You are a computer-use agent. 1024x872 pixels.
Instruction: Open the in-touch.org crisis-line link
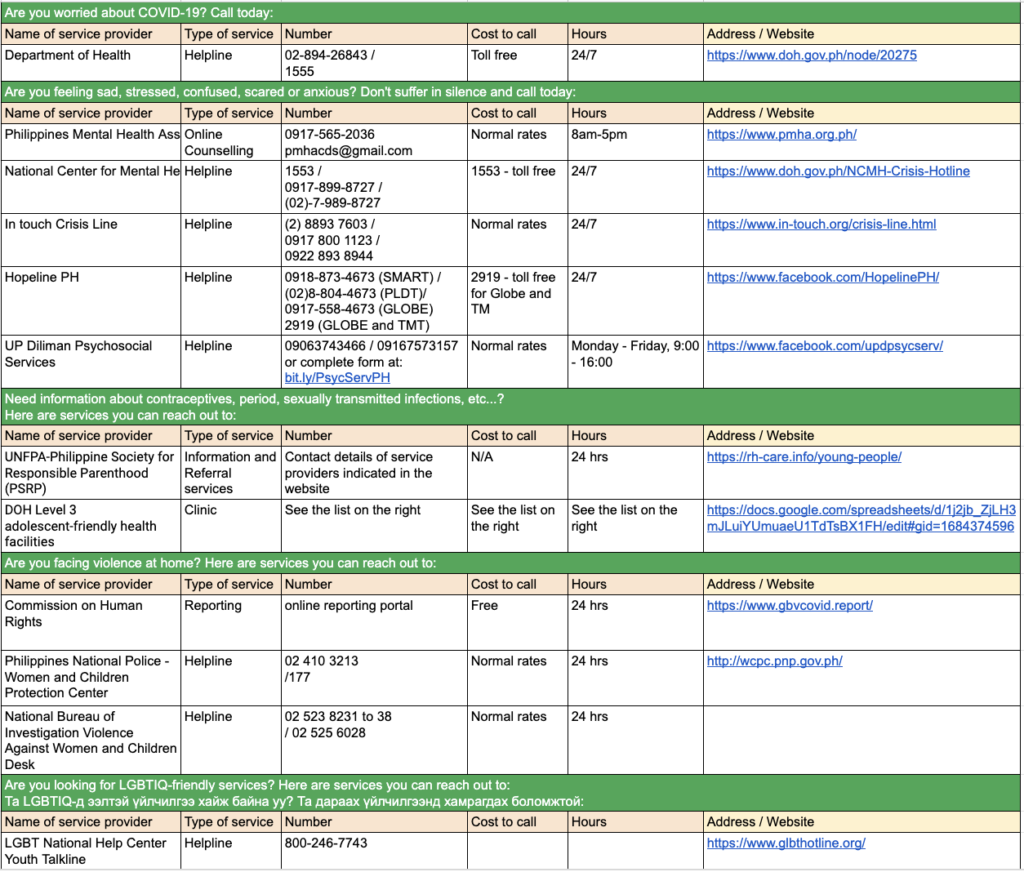pos(821,224)
